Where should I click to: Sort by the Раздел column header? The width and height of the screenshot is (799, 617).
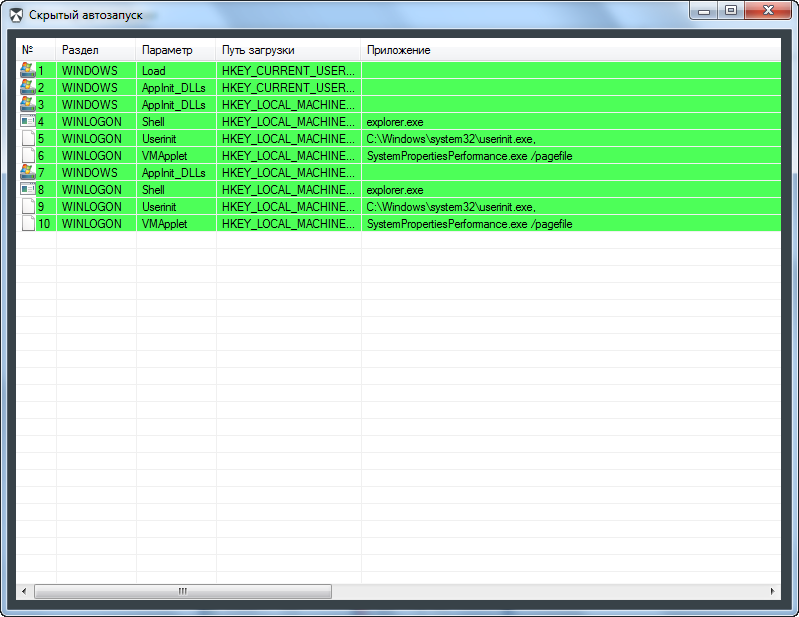[96, 50]
